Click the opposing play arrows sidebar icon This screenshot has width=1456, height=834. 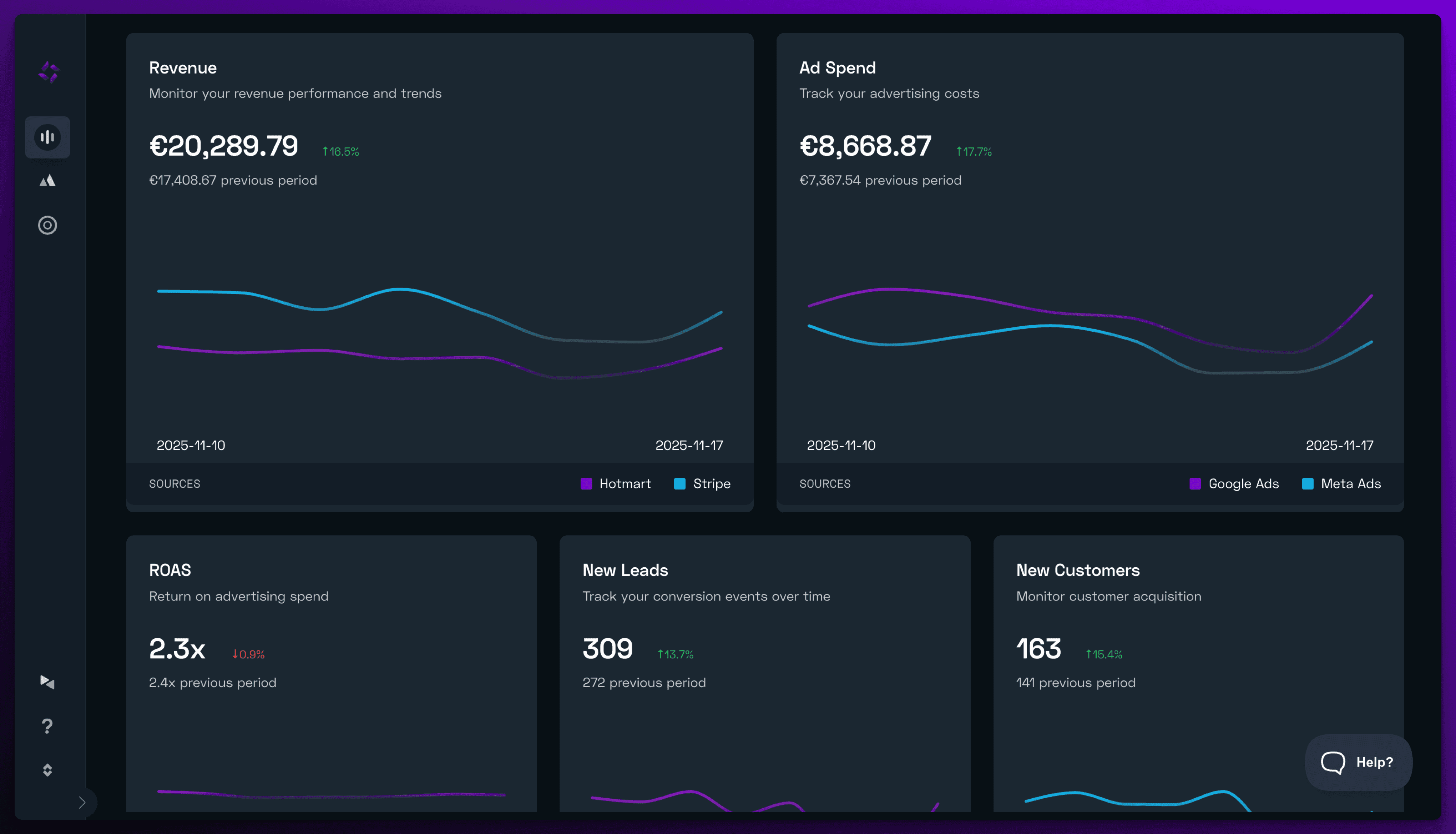coord(47,682)
